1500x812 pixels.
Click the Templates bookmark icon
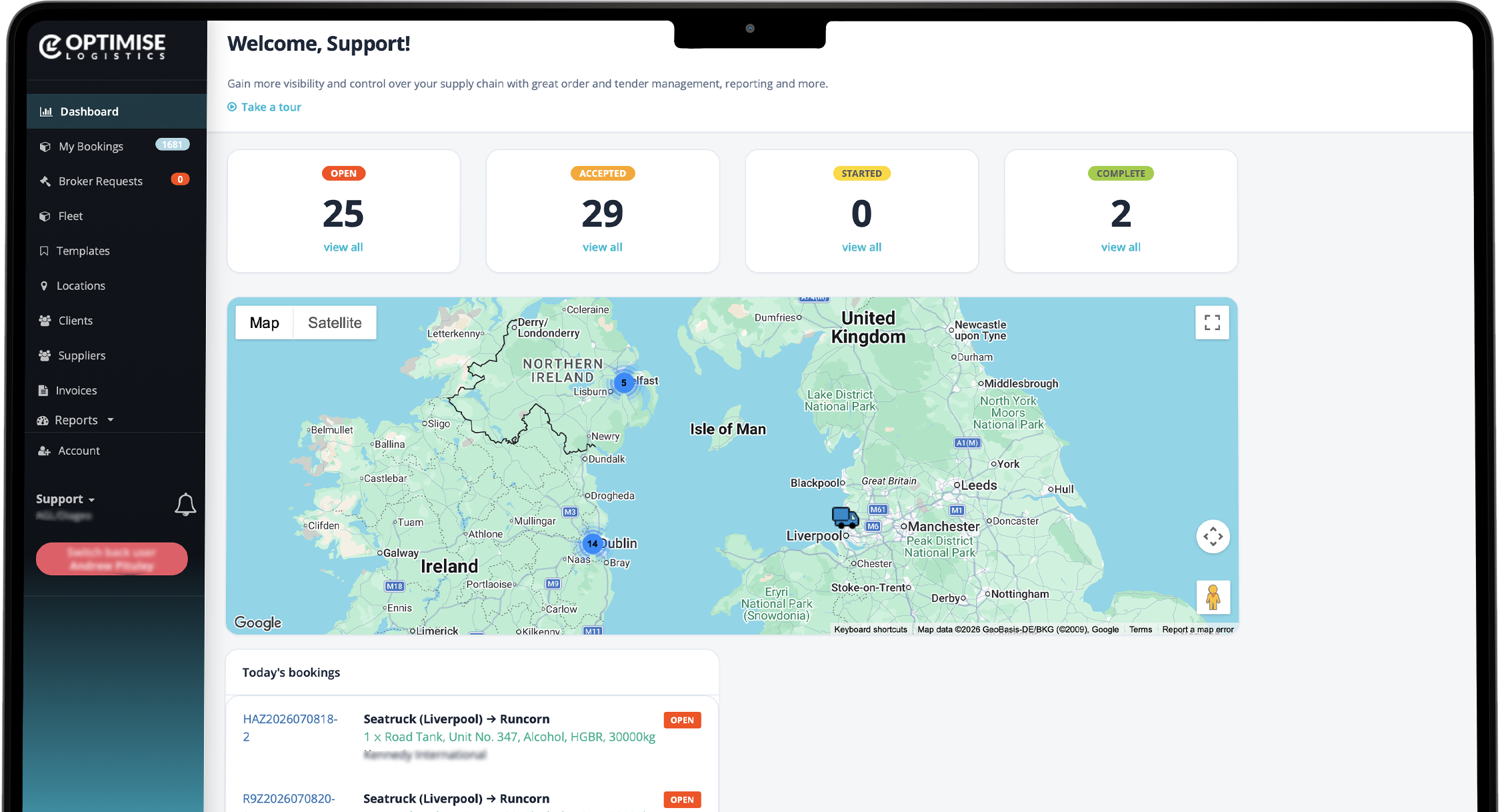pyautogui.click(x=44, y=251)
